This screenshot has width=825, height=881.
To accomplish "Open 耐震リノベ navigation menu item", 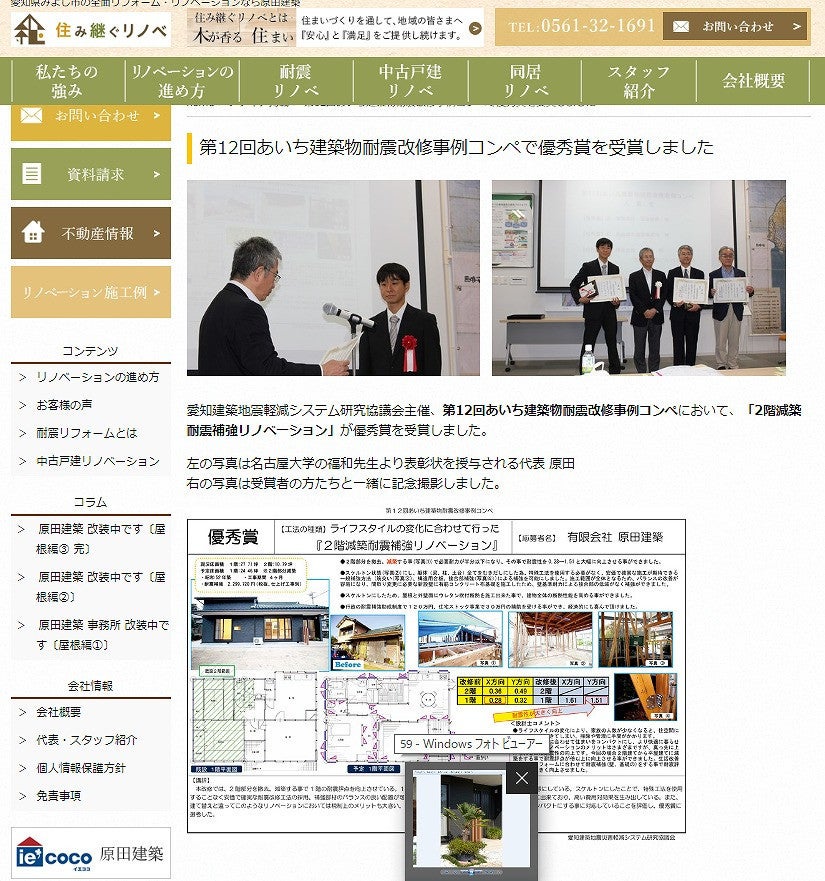I will (x=296, y=81).
